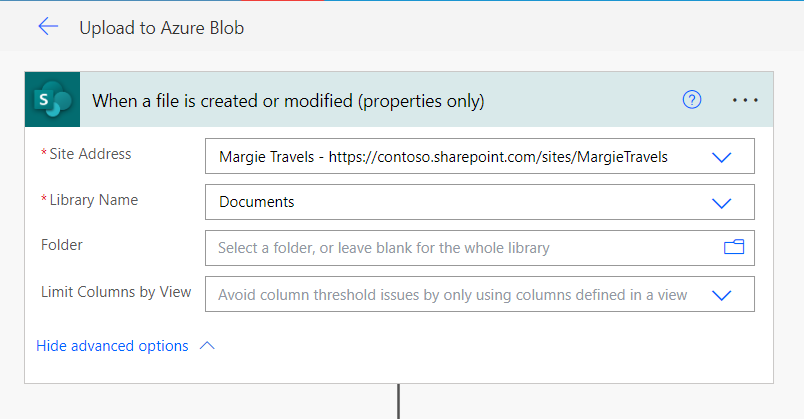Image resolution: width=804 pixels, height=419 pixels.
Task: Click the Upload to Azure Blob flow title
Action: click(x=162, y=28)
